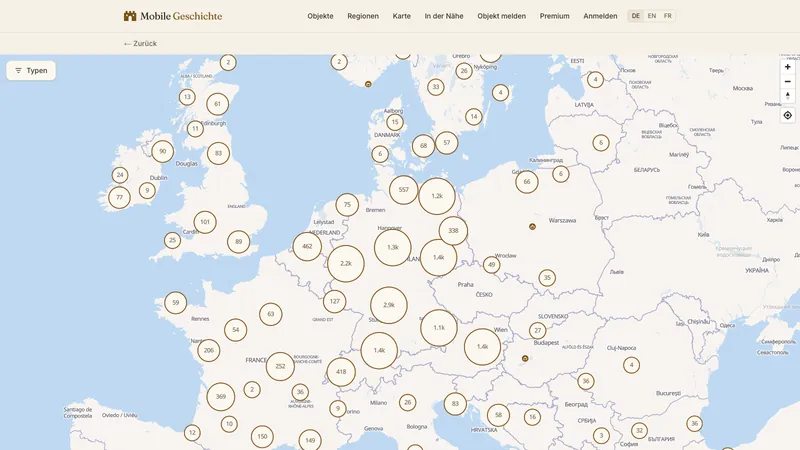Reset map bearing with compass icon

point(788,96)
